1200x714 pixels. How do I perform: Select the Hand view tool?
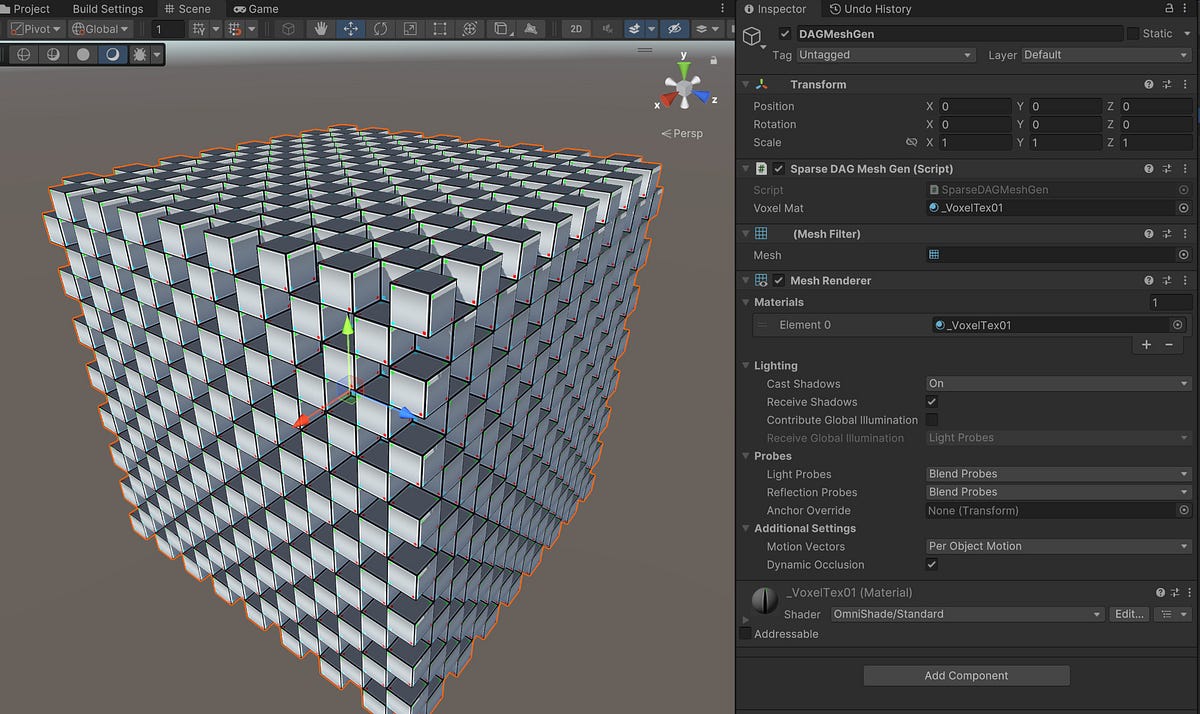pos(321,29)
